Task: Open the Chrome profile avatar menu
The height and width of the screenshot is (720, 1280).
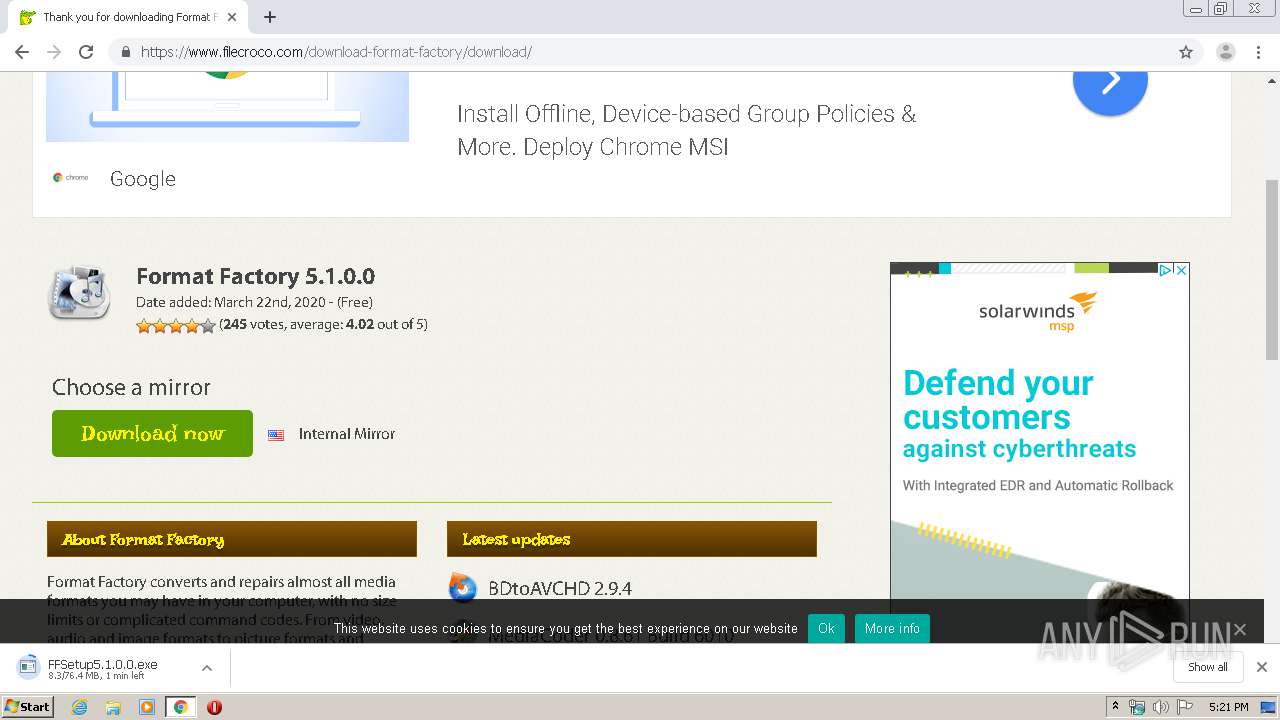Action: (x=1225, y=52)
